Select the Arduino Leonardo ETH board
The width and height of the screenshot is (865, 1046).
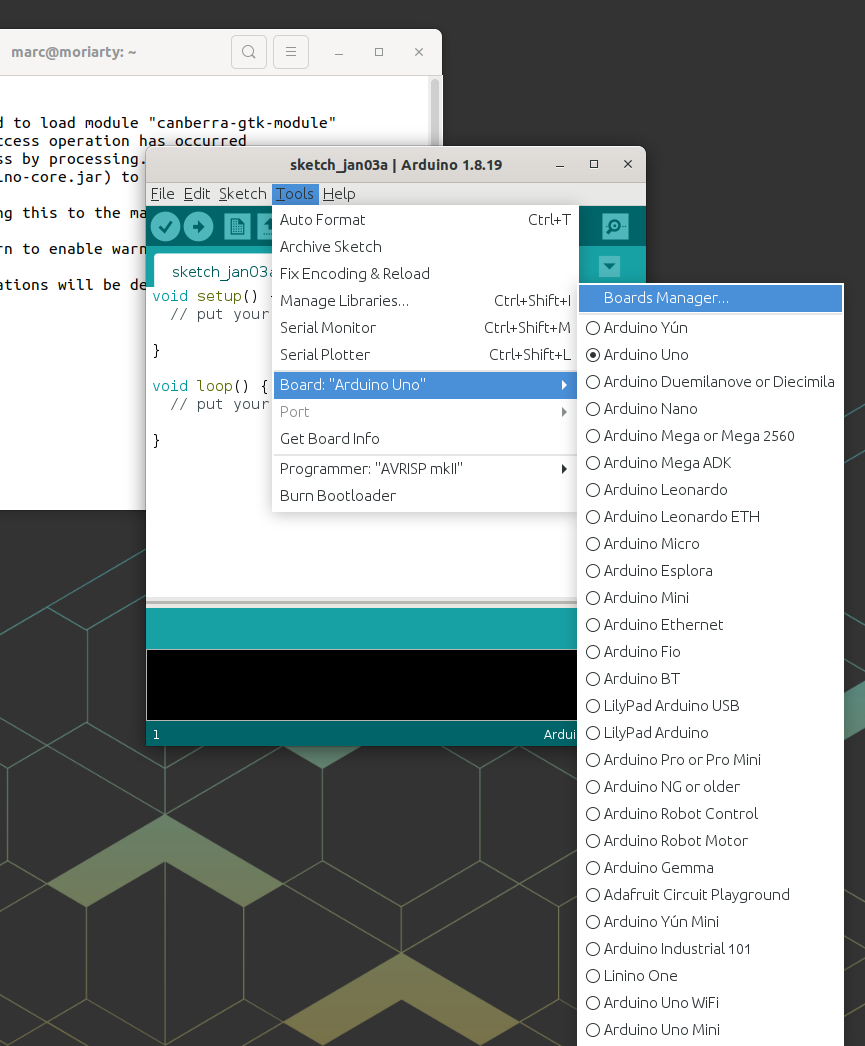pos(710,517)
